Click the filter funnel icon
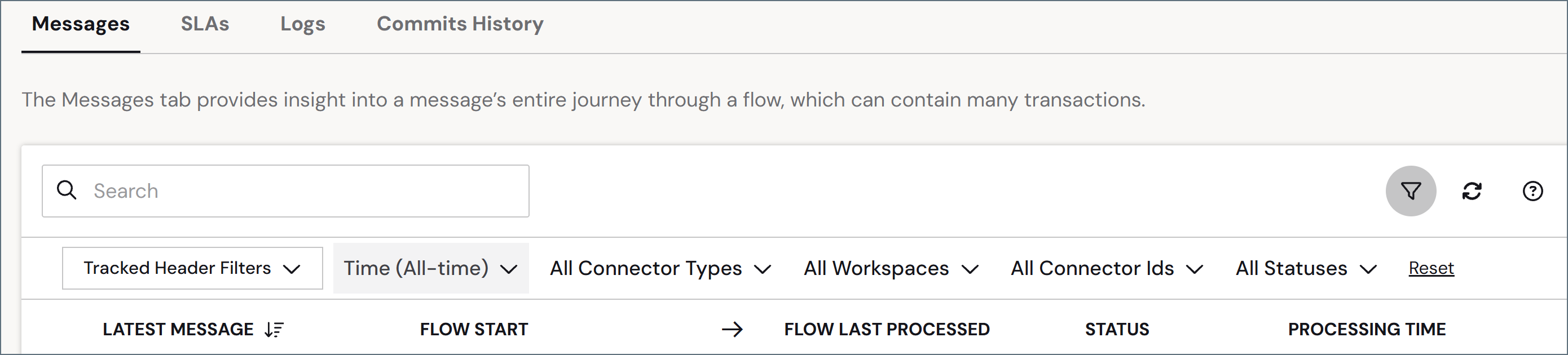Image resolution: width=1568 pixels, height=355 pixels. 1410,191
